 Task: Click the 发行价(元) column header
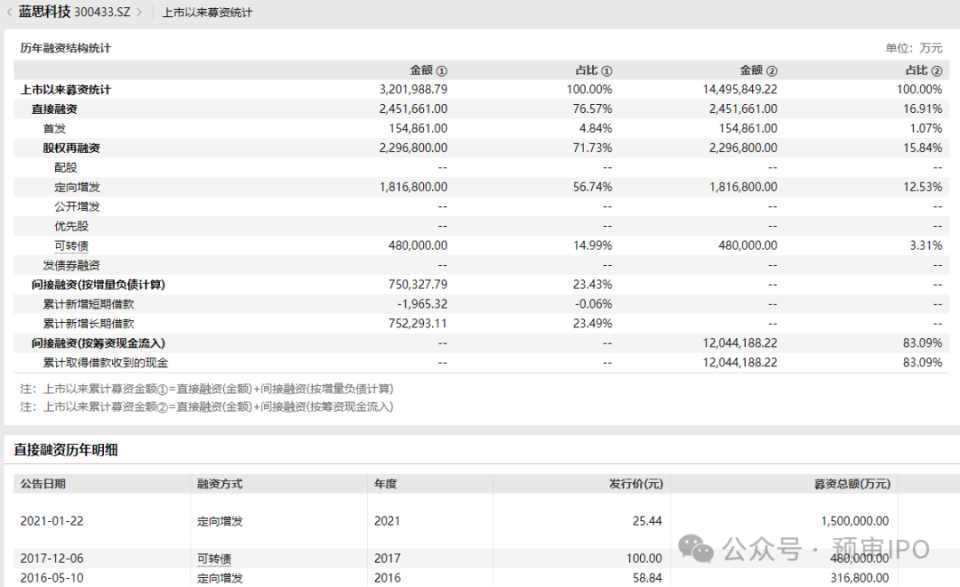pyautogui.click(x=636, y=484)
